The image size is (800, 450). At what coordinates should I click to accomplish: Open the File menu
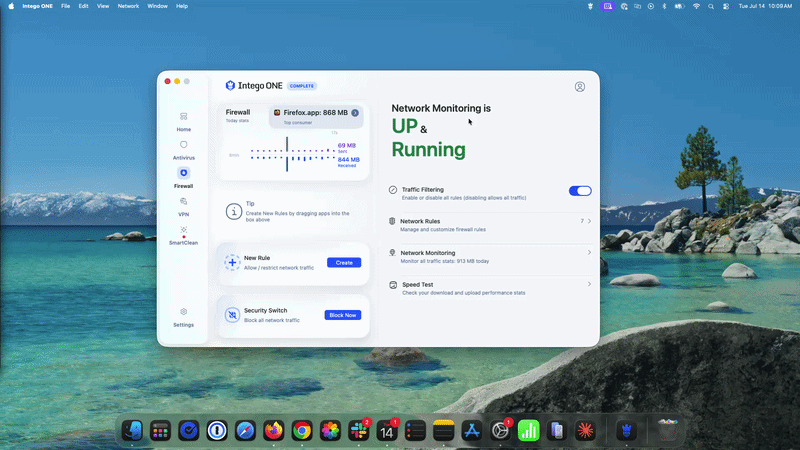[65, 6]
